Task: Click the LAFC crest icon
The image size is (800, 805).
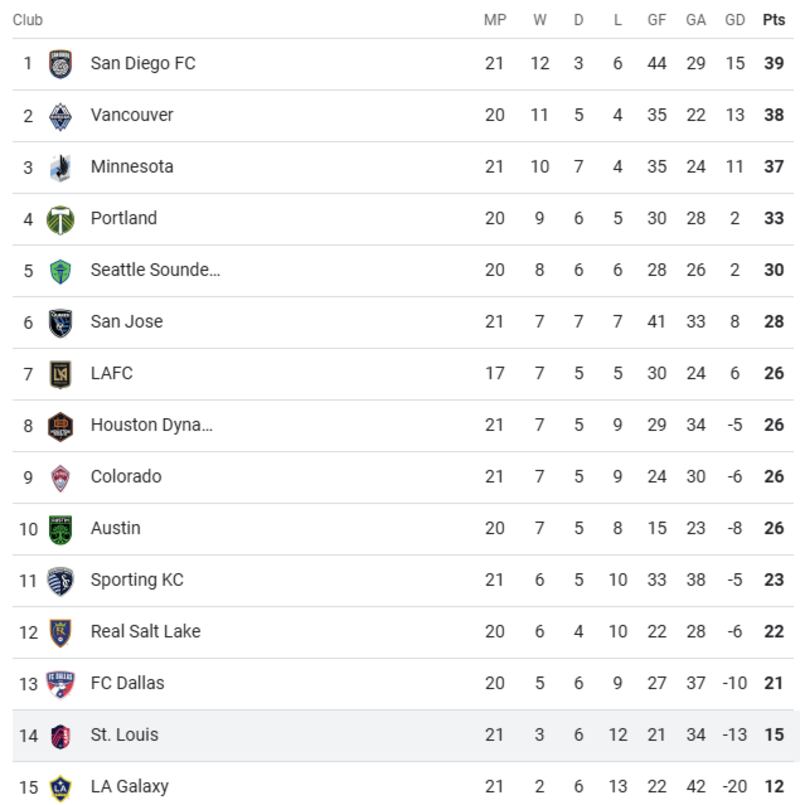Action: point(61,374)
